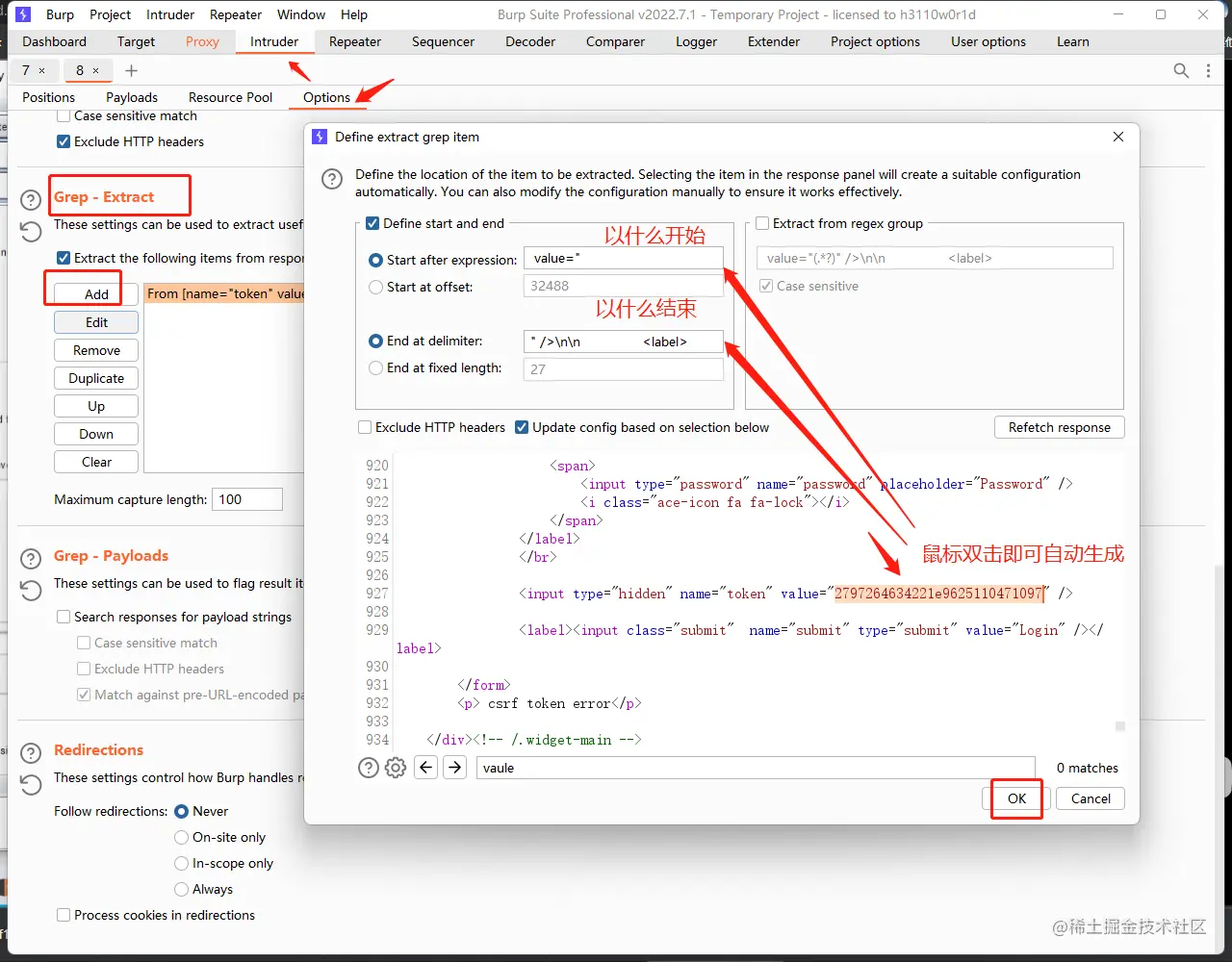1232x962 pixels.
Task: Select End at fixed length radio button
Action: click(376, 367)
